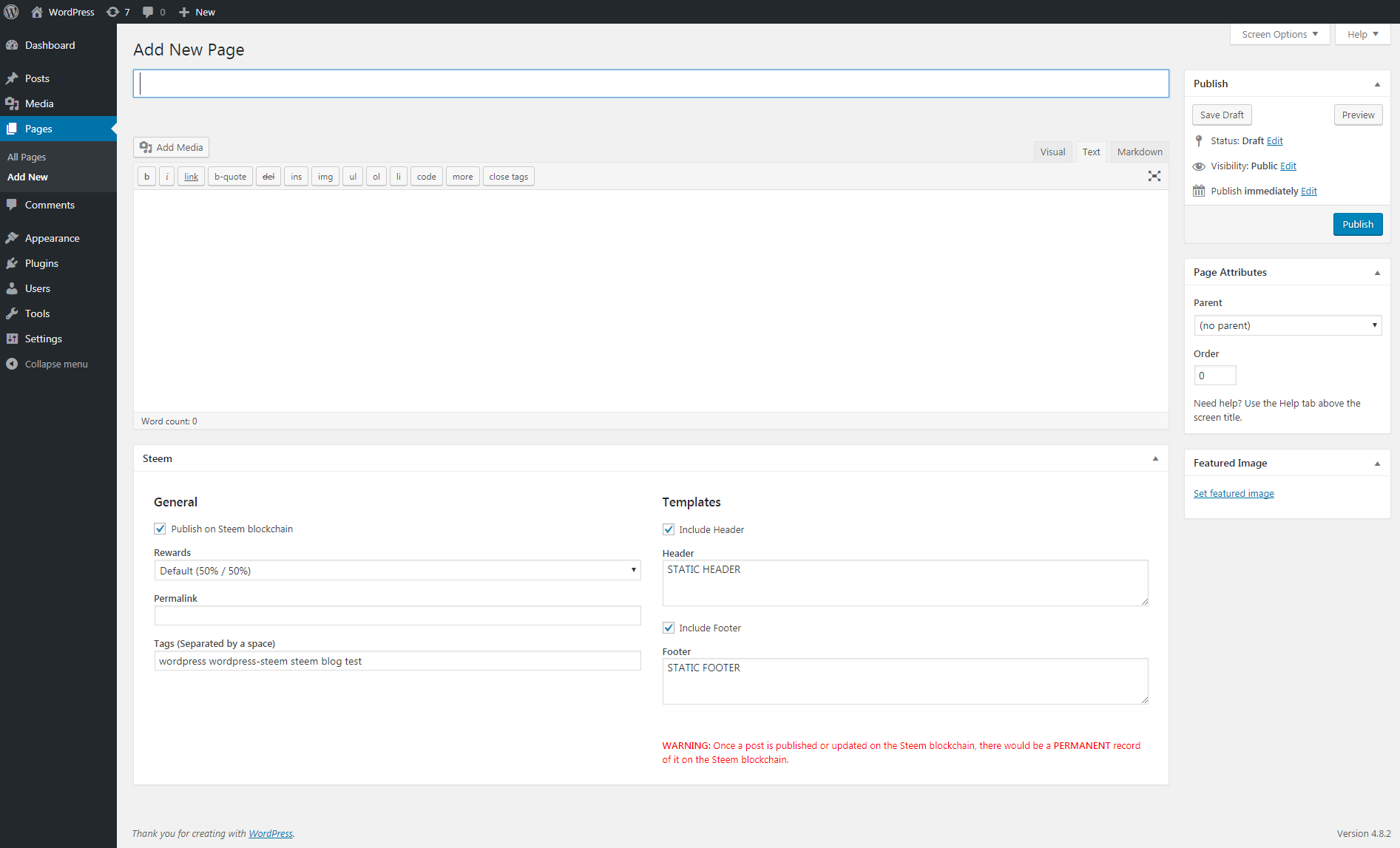Click the ins quicktag button

pyautogui.click(x=297, y=177)
